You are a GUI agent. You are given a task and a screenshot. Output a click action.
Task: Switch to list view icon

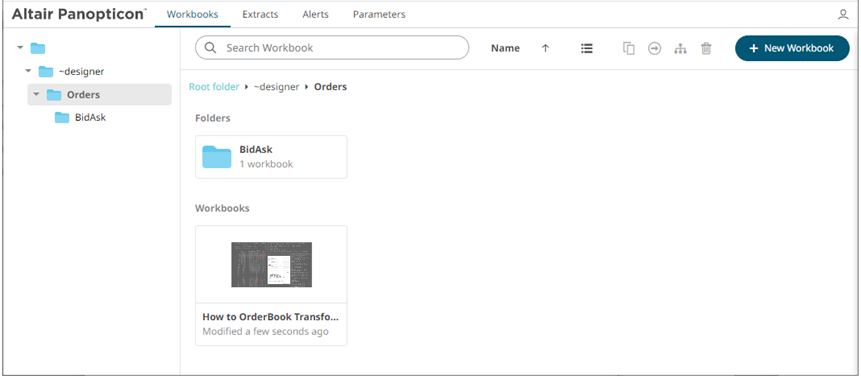point(586,48)
